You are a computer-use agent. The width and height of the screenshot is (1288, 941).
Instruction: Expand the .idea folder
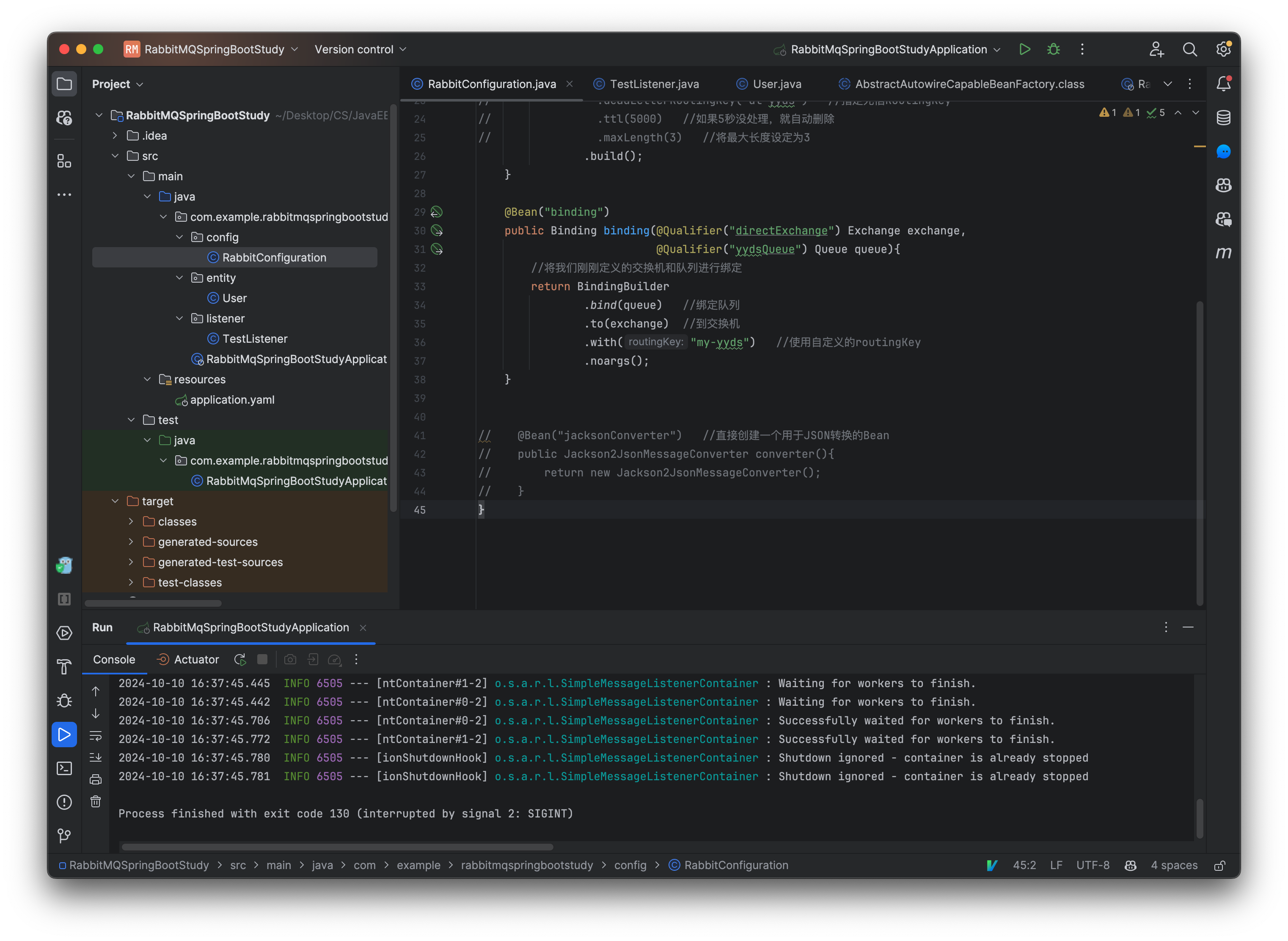[115, 135]
